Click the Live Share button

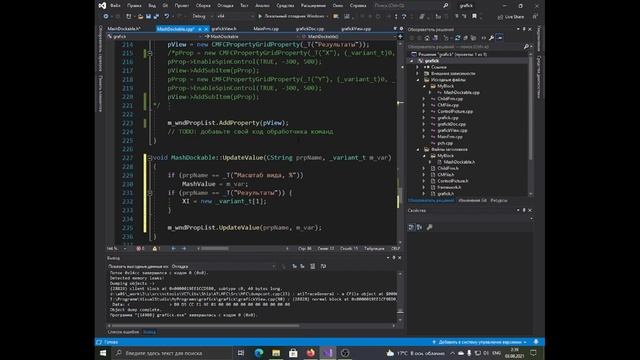click(x=511, y=17)
